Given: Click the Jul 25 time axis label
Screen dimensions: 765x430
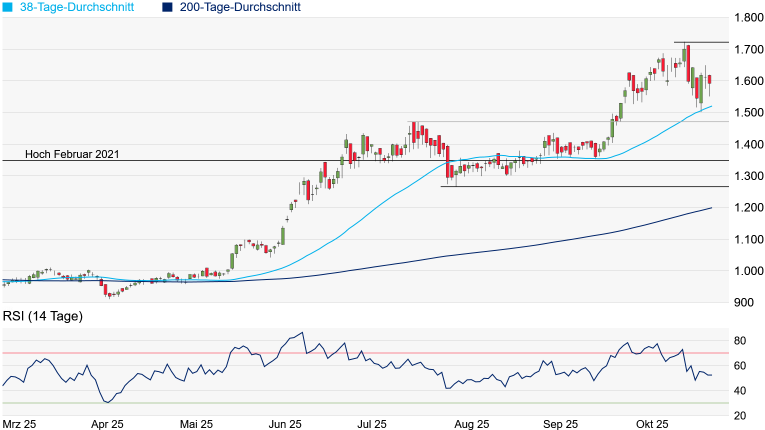Looking at the screenshot, I should point(371,424).
